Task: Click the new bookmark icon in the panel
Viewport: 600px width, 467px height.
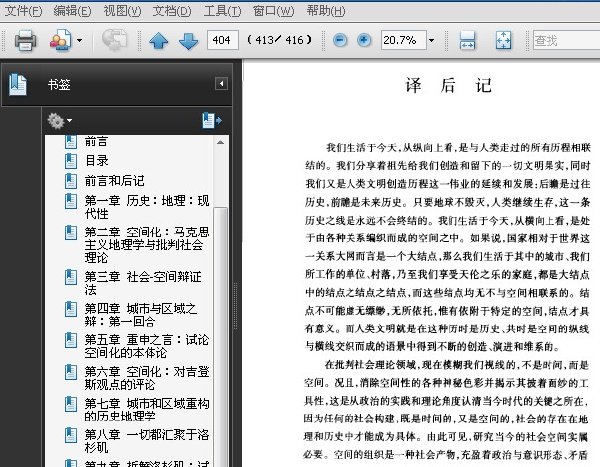Action: 212,120
